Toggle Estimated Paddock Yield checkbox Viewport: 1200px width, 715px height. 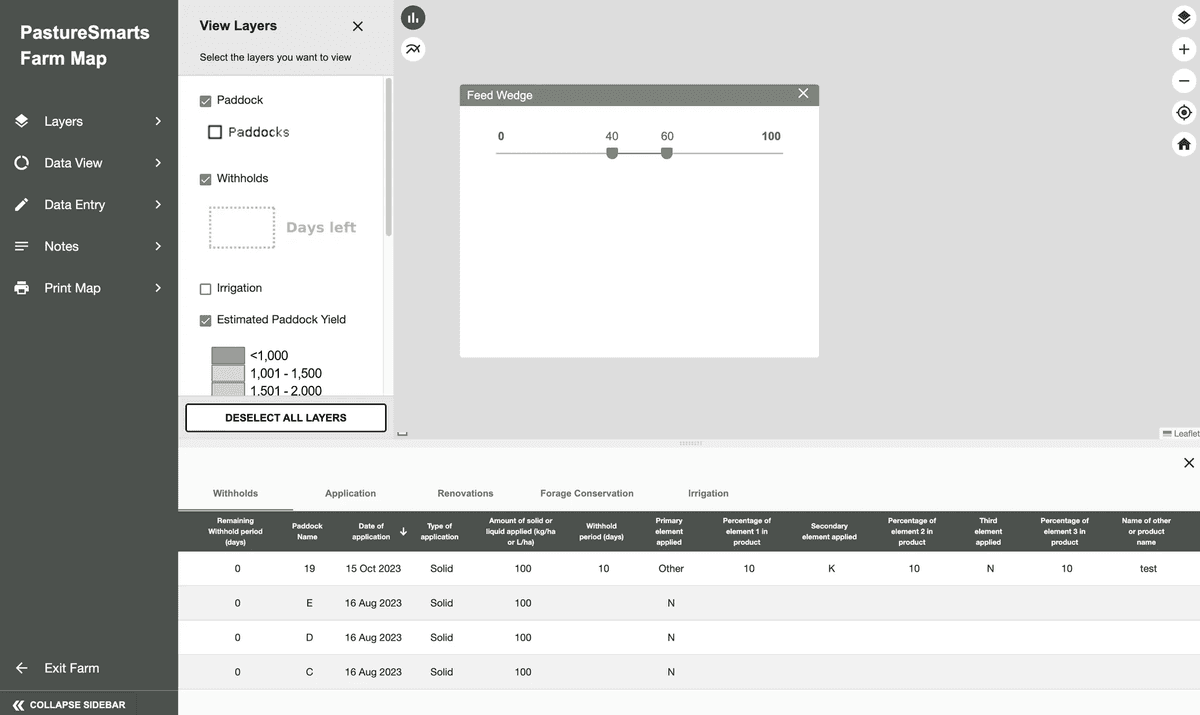(x=206, y=320)
